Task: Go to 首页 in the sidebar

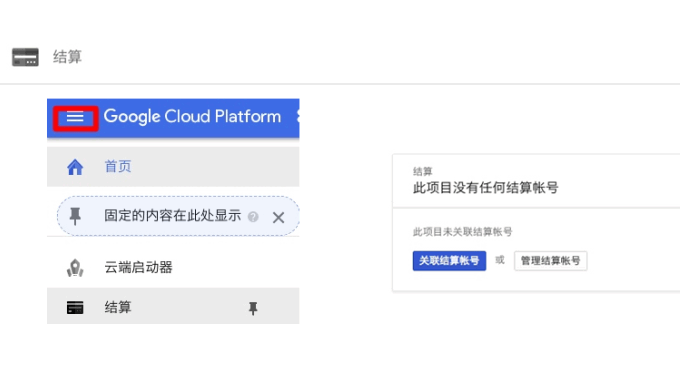Action: pyautogui.click(x=173, y=167)
